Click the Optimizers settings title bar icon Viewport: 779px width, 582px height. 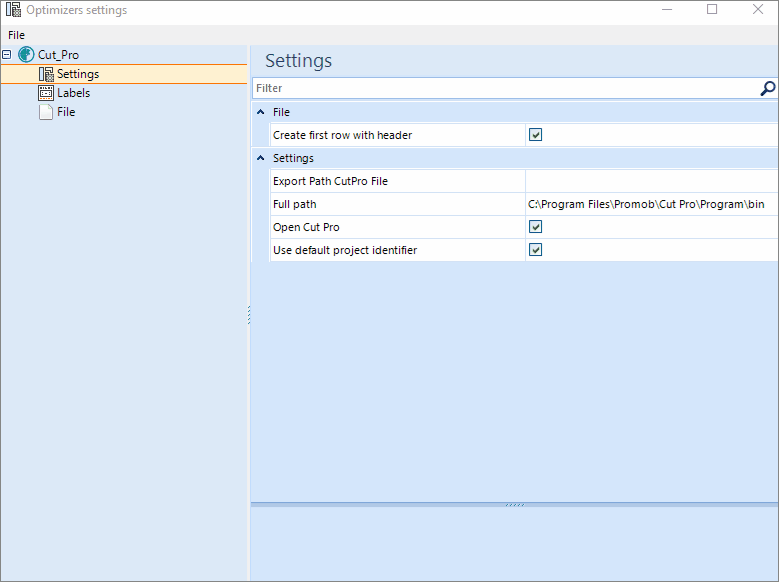coord(13,9)
